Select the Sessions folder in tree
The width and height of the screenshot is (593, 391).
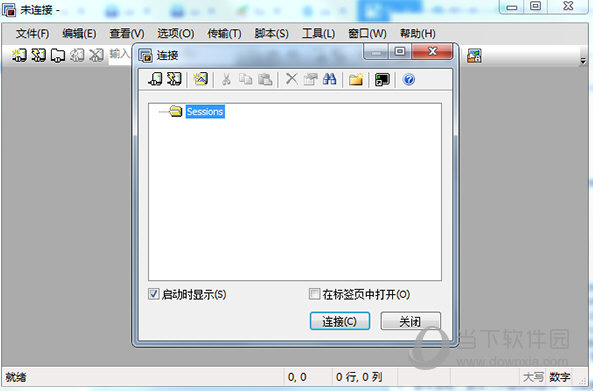205,112
